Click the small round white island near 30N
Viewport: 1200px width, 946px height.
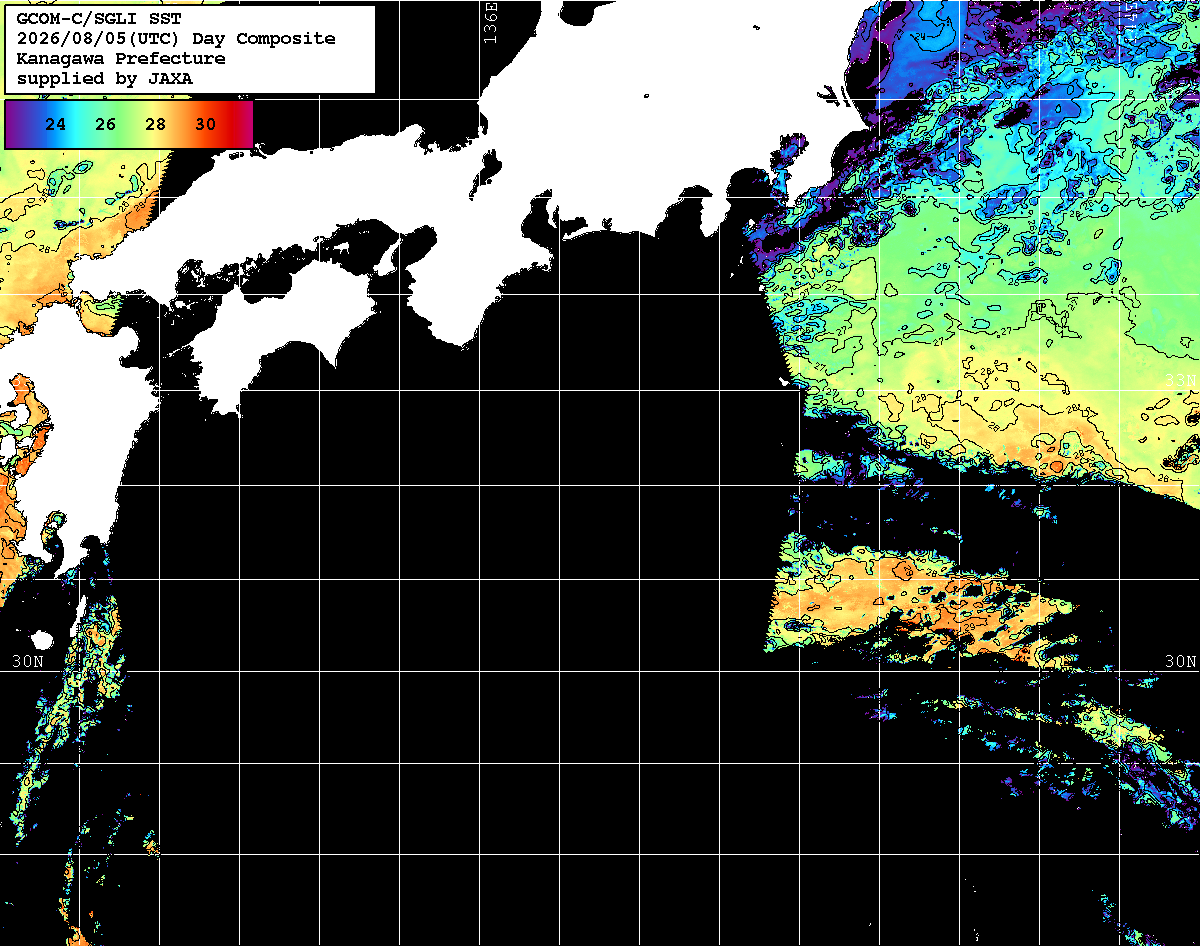[41, 639]
